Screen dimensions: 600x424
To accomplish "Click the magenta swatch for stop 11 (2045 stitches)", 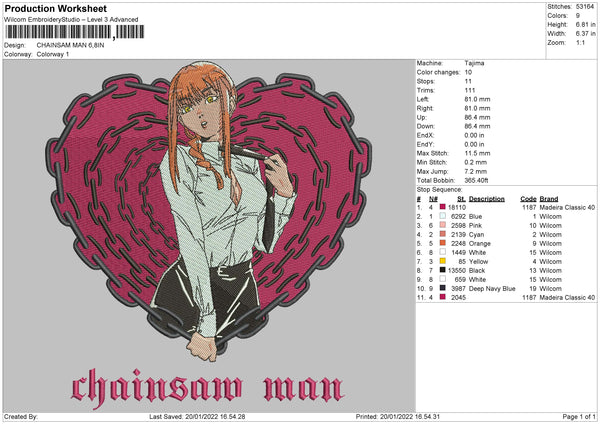I will pyautogui.click(x=443, y=297).
